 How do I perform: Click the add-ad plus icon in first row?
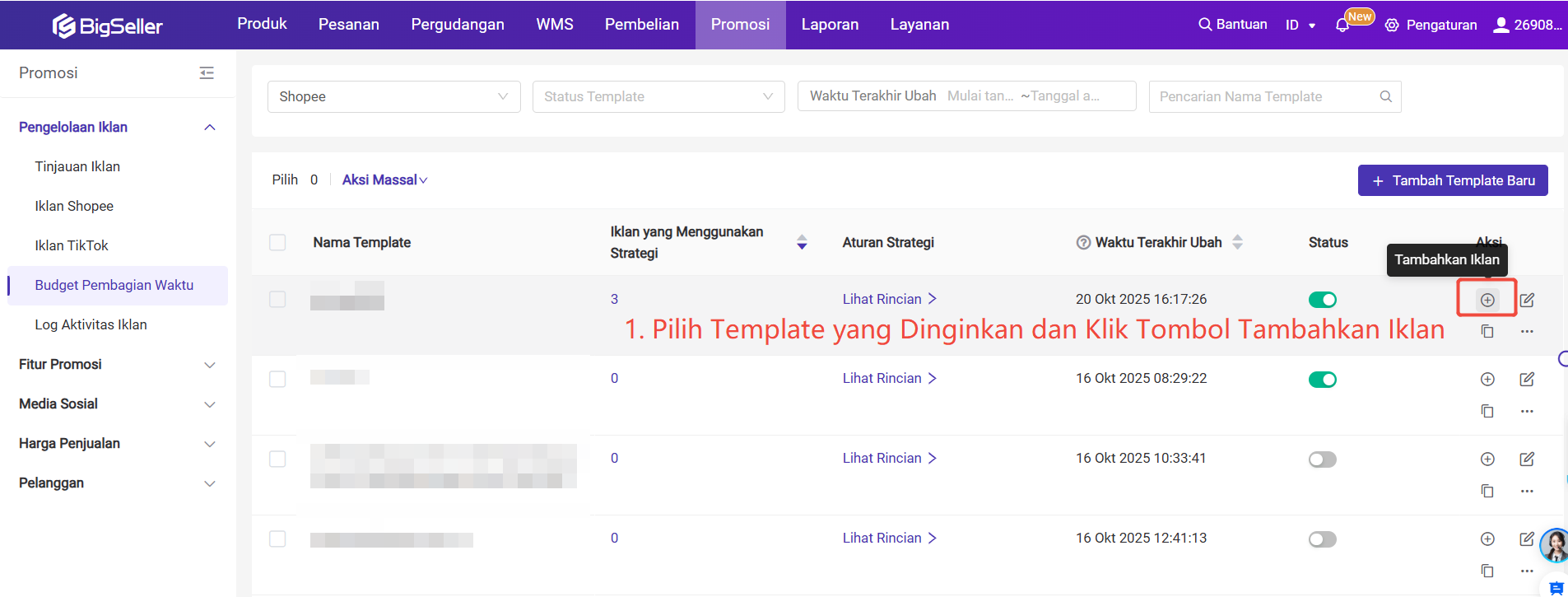point(1487,300)
